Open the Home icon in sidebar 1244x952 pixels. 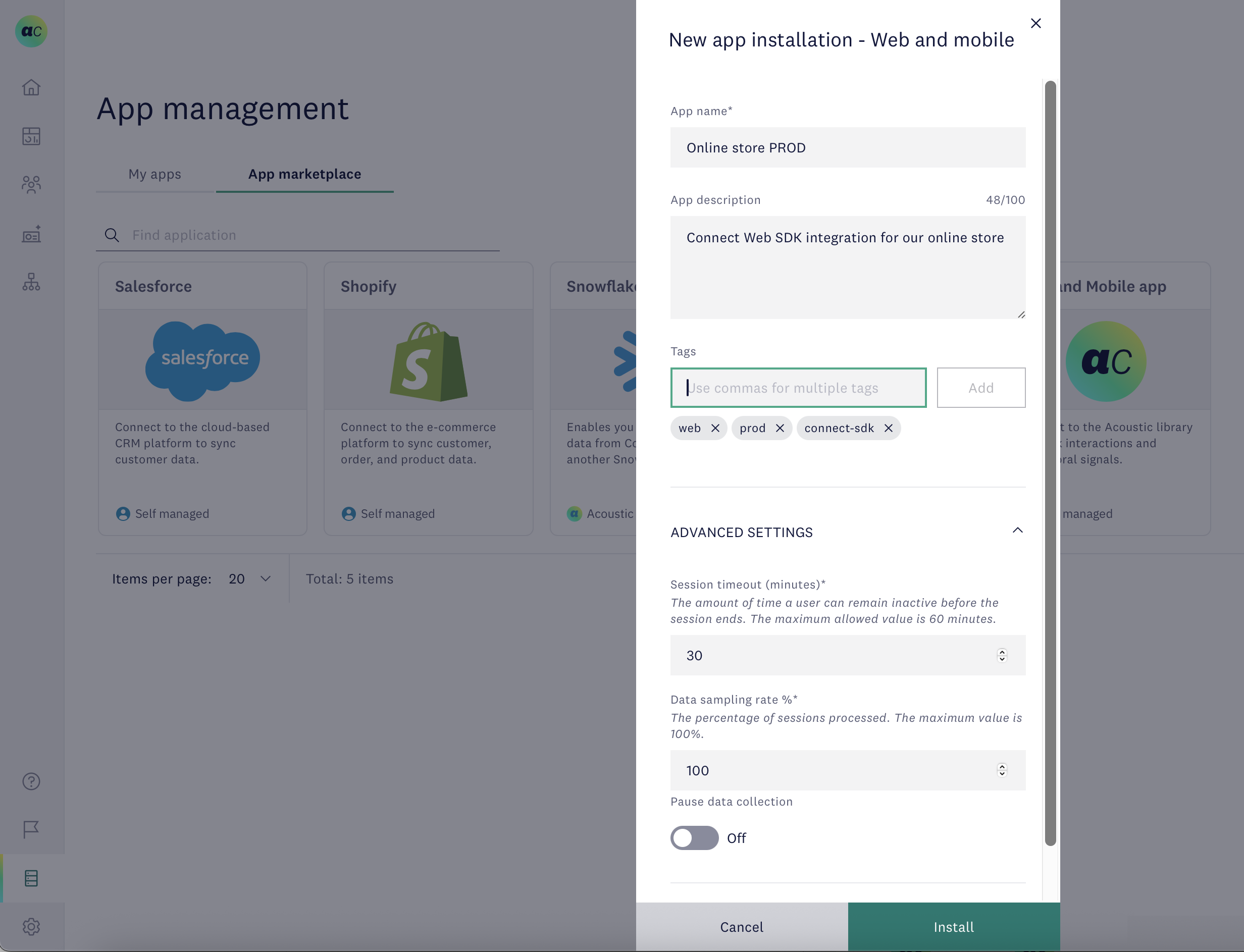[31, 87]
